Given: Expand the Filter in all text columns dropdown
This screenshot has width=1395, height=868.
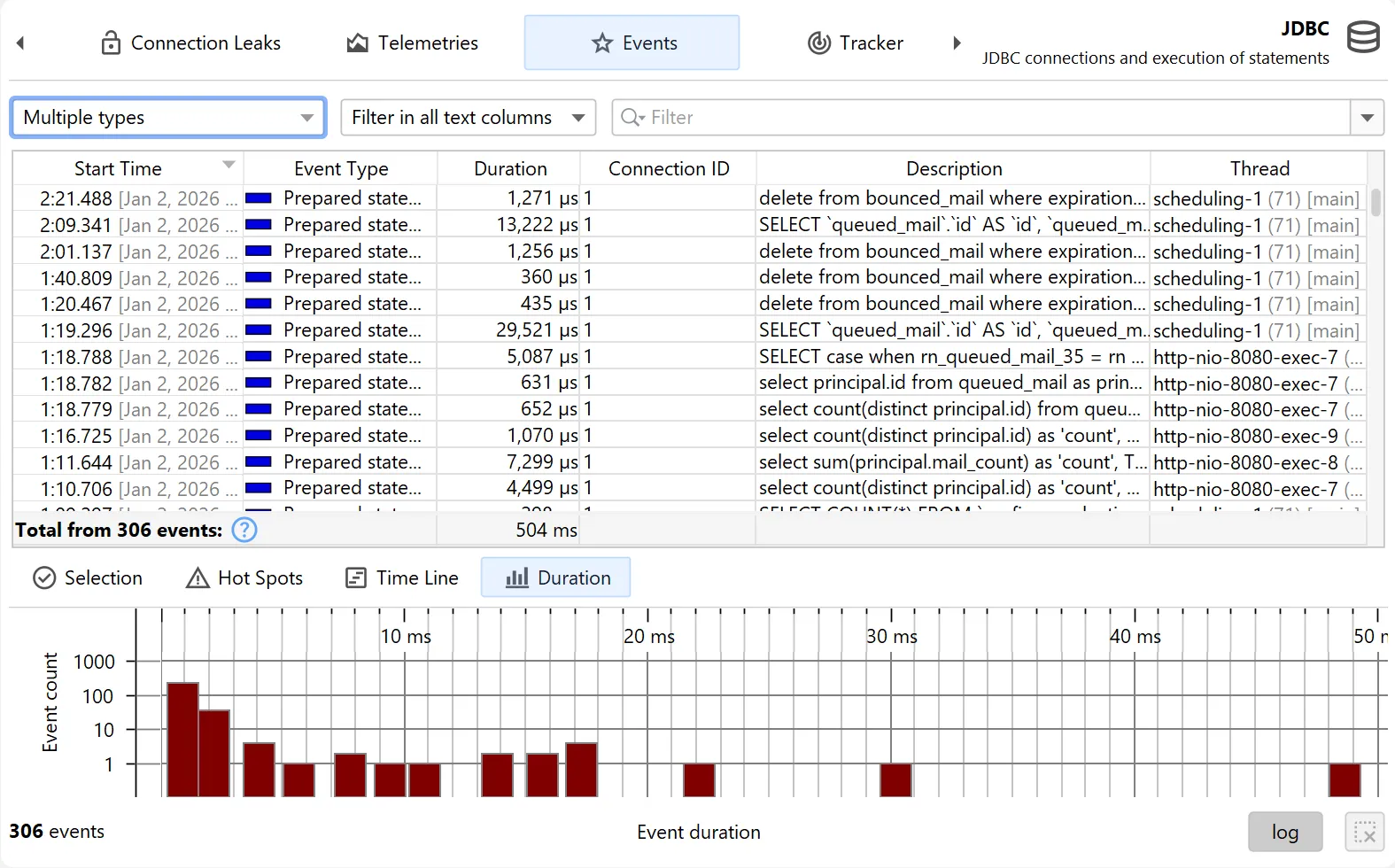Looking at the screenshot, I should point(468,118).
